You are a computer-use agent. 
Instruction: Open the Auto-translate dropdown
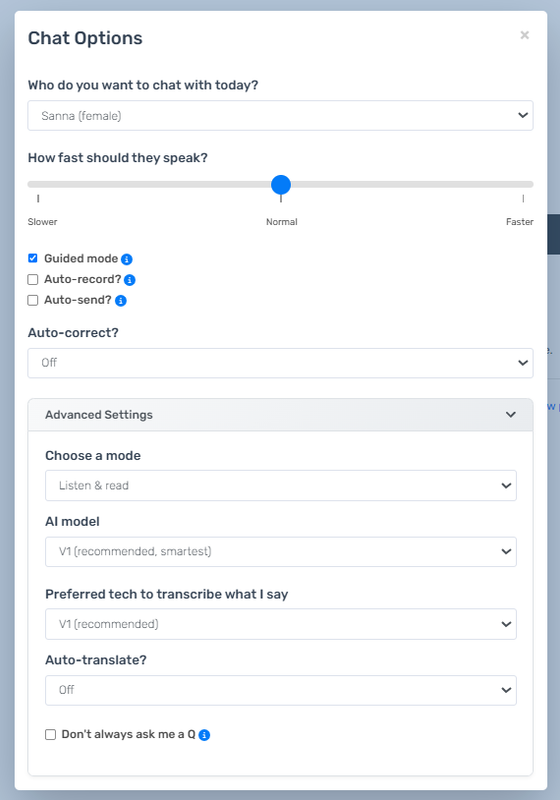[x=281, y=690]
